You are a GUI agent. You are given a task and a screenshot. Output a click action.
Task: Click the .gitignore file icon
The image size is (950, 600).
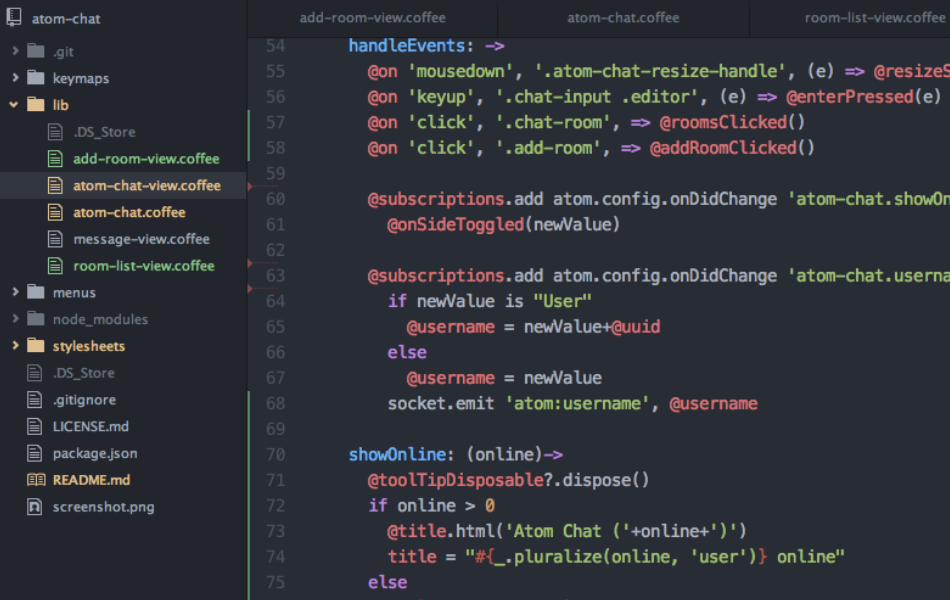coord(35,399)
